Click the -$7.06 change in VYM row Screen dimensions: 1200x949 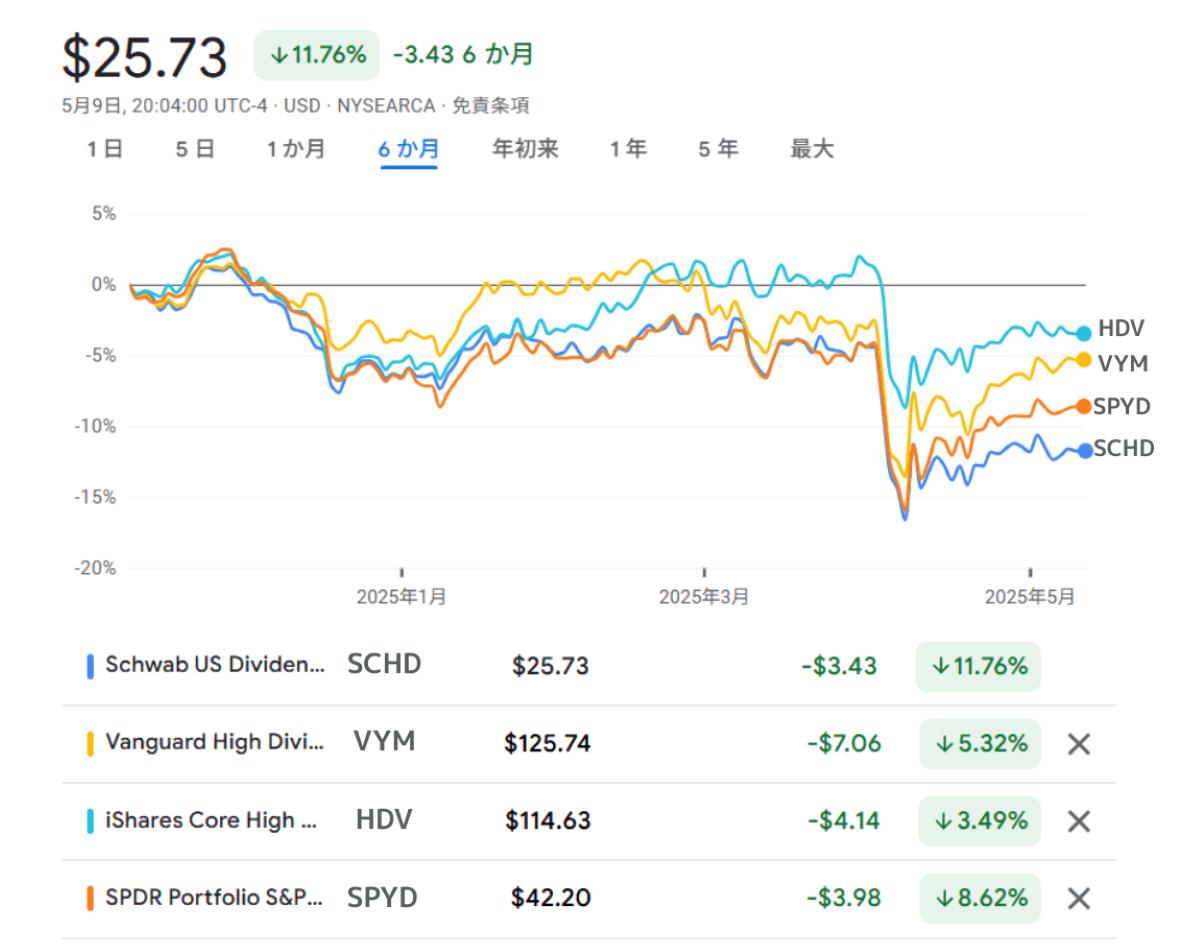point(844,743)
